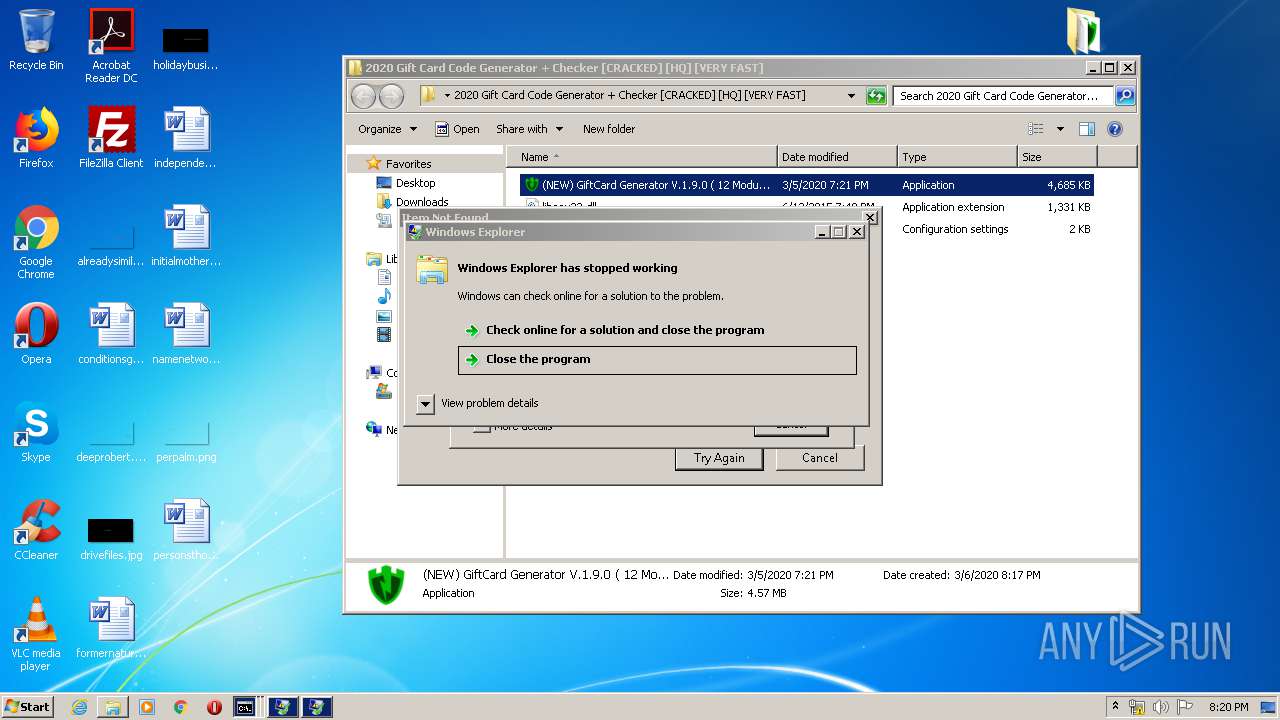Select the (NEW) GiftCard Generator application file
The width and height of the screenshot is (1280, 720).
pyautogui.click(x=807, y=185)
